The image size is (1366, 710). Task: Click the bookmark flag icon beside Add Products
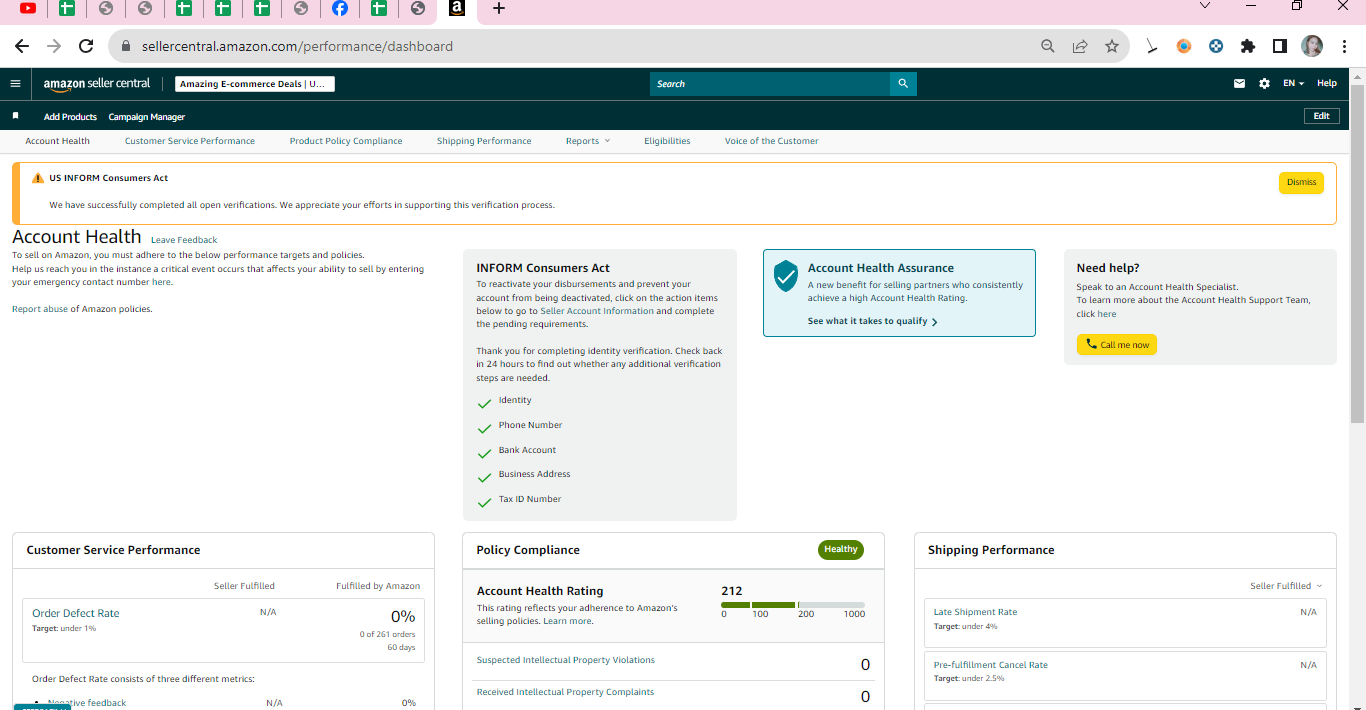coord(15,116)
